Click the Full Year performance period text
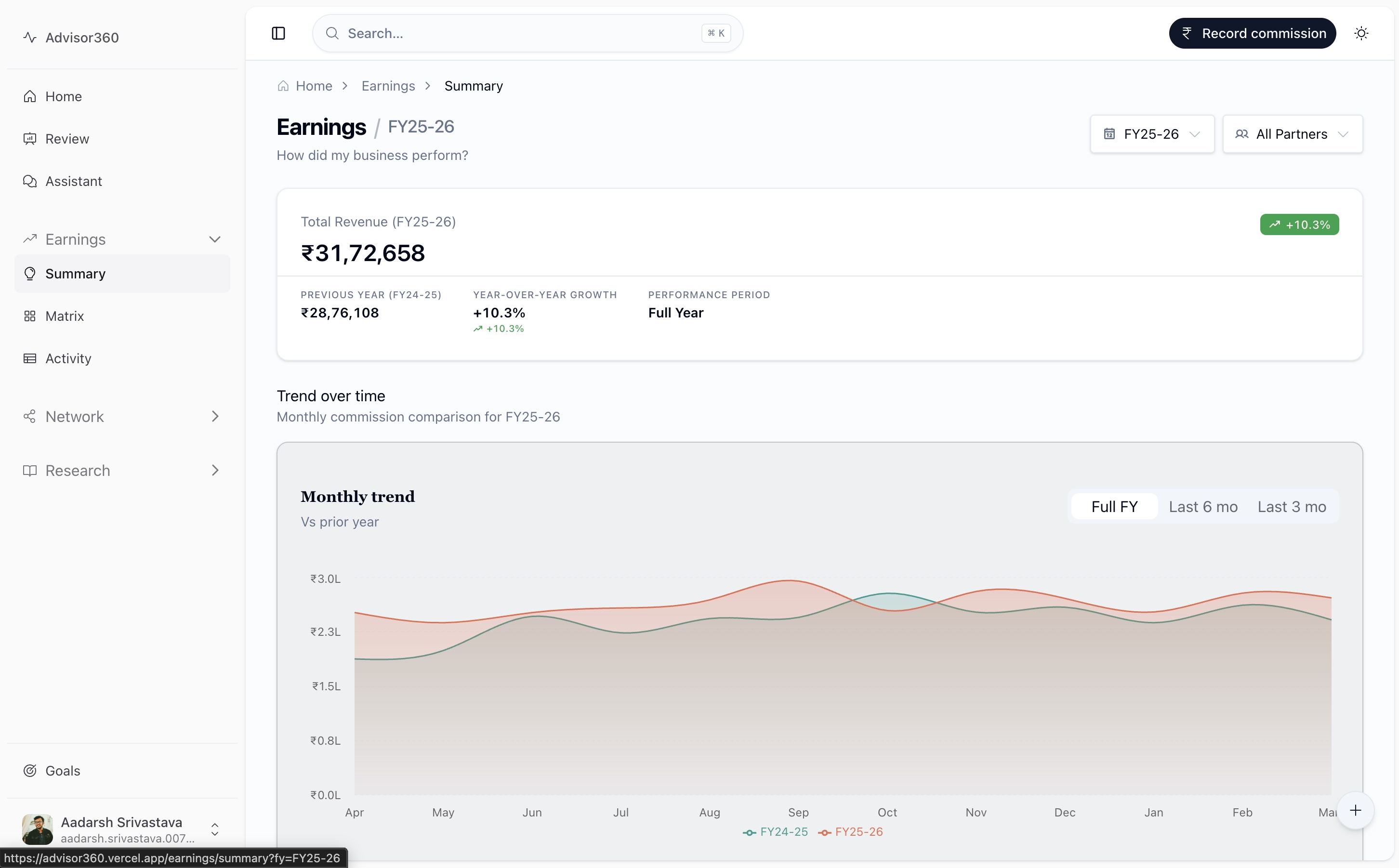 click(x=676, y=313)
